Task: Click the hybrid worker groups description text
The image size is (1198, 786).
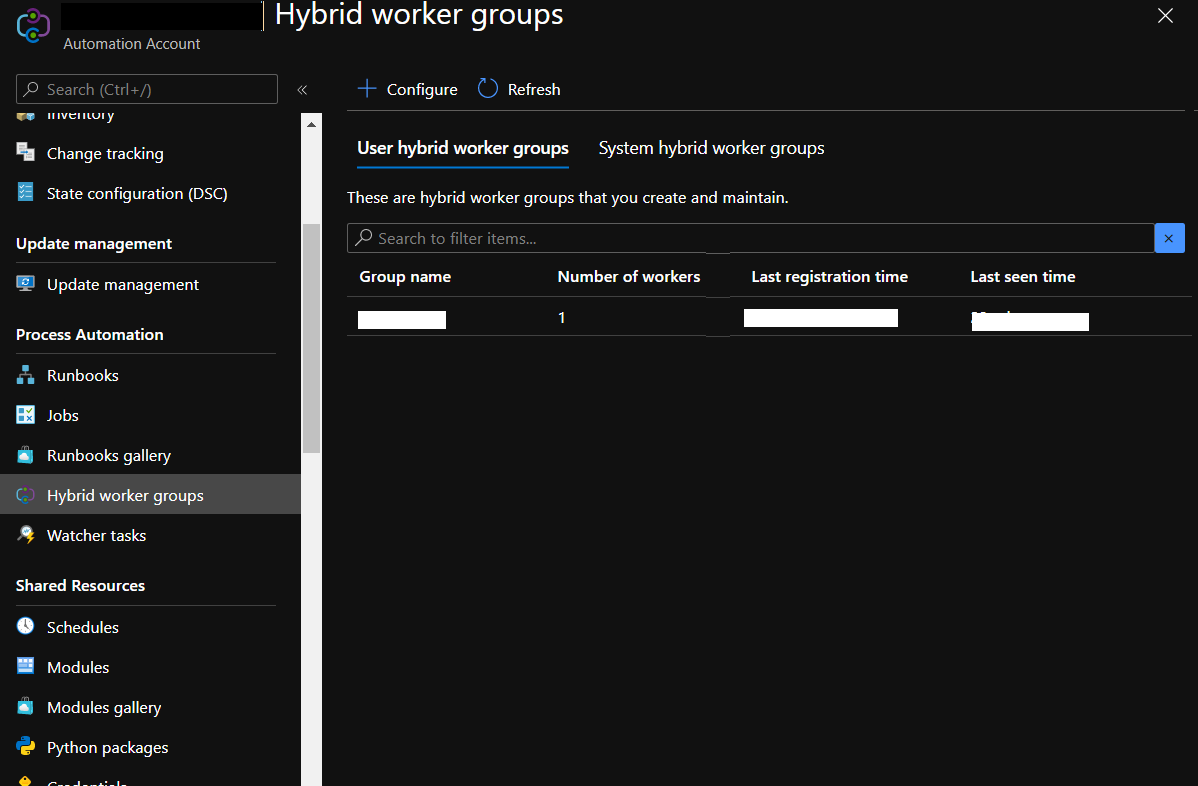Action: (568, 198)
